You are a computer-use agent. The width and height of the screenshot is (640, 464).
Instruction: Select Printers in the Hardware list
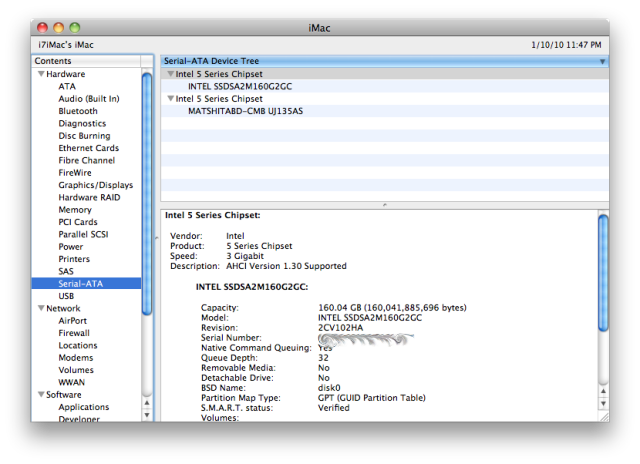click(x=74, y=259)
